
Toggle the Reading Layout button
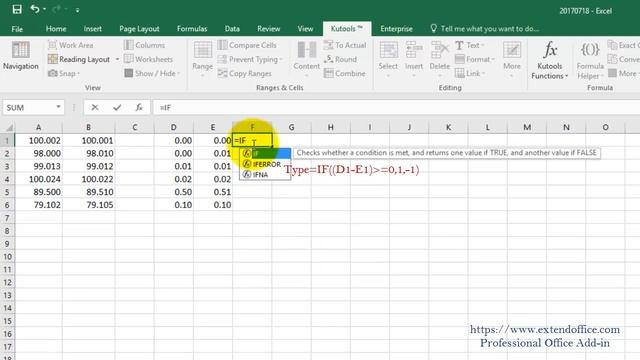coord(79,59)
